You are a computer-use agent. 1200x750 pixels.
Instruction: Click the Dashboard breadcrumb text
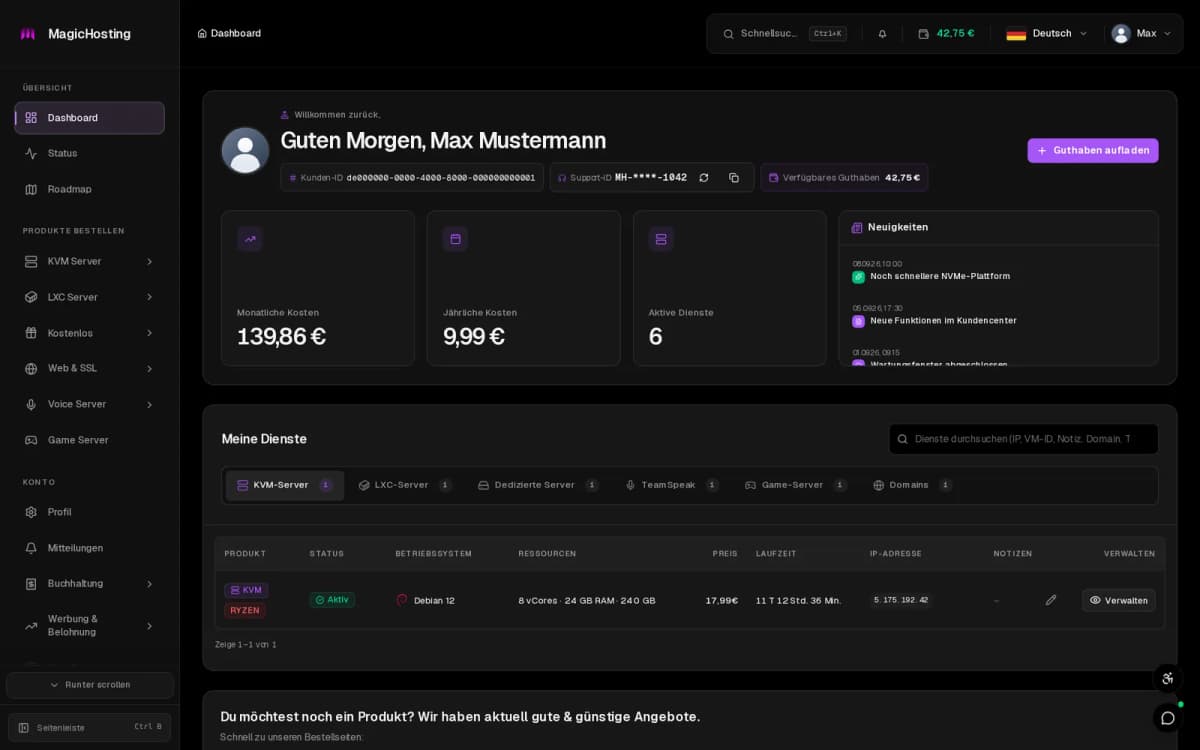pyautogui.click(x=236, y=34)
